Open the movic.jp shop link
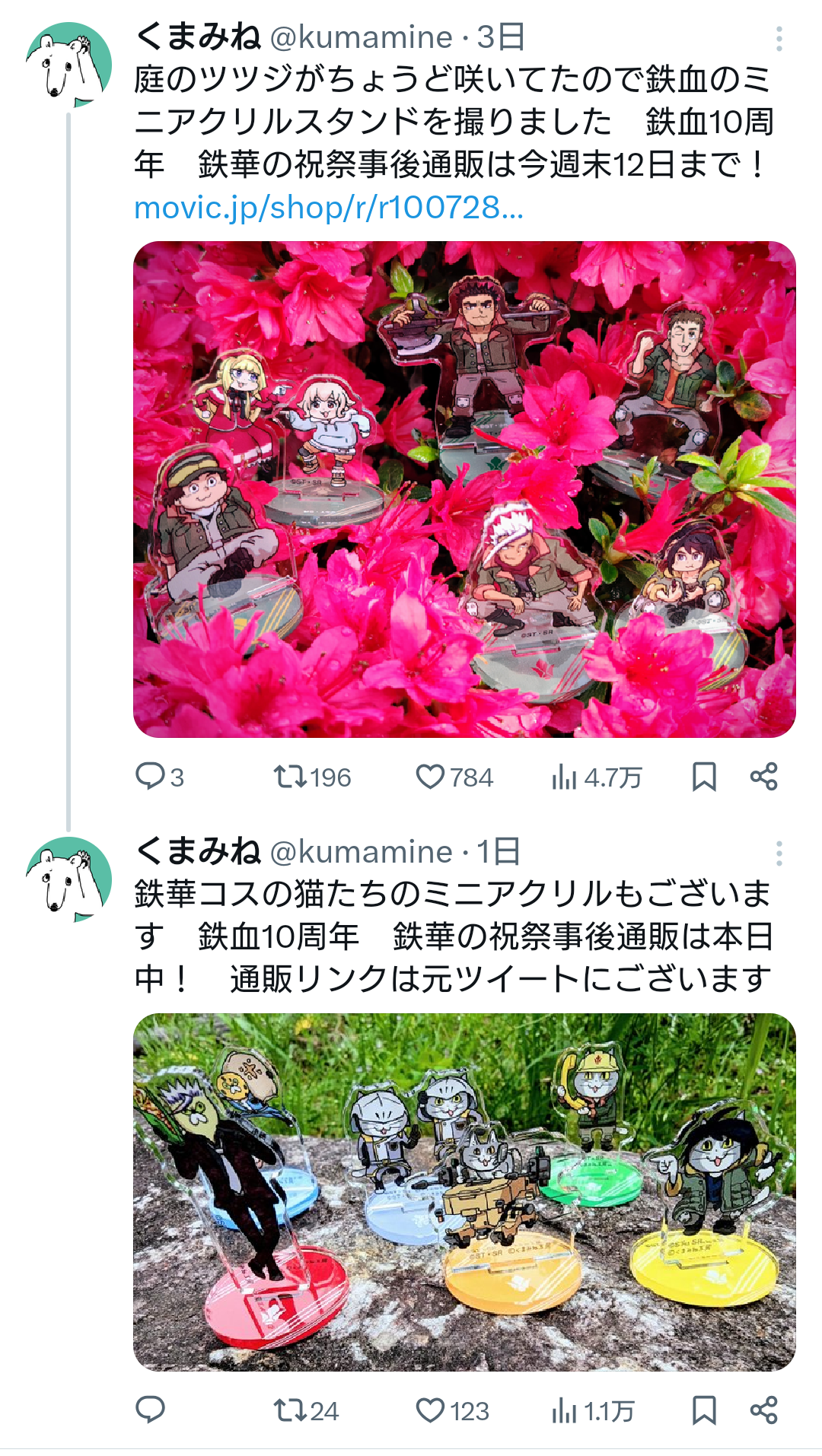822x1456 pixels. pyautogui.click(x=329, y=207)
